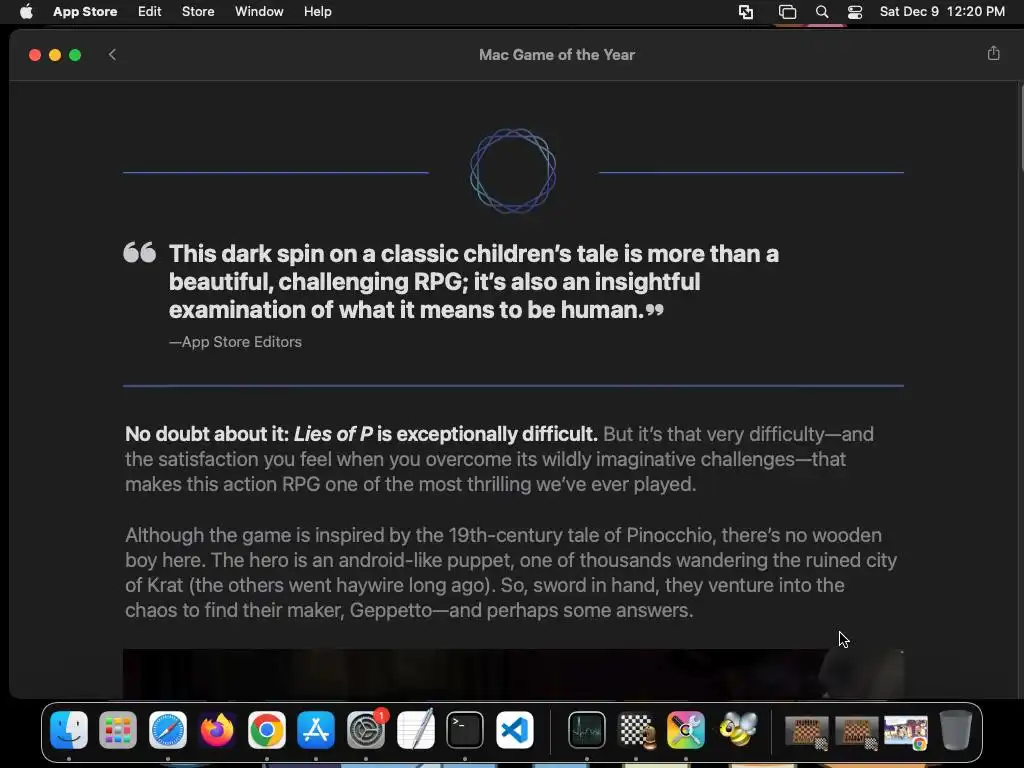Click the share button in title bar
Screen dimensions: 1024x768
point(993,54)
